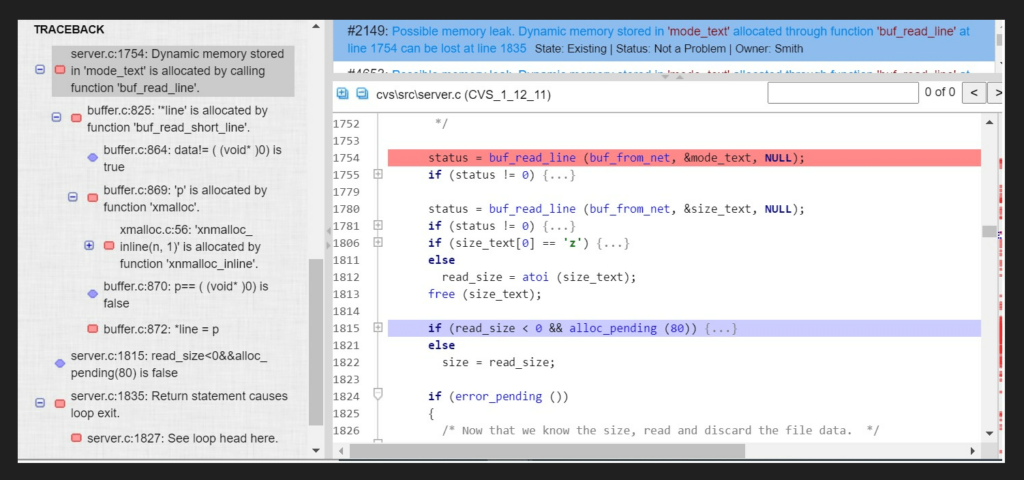The image size is (1024, 480).
Task: Expand folded block at line 1806
Action: coord(377,242)
